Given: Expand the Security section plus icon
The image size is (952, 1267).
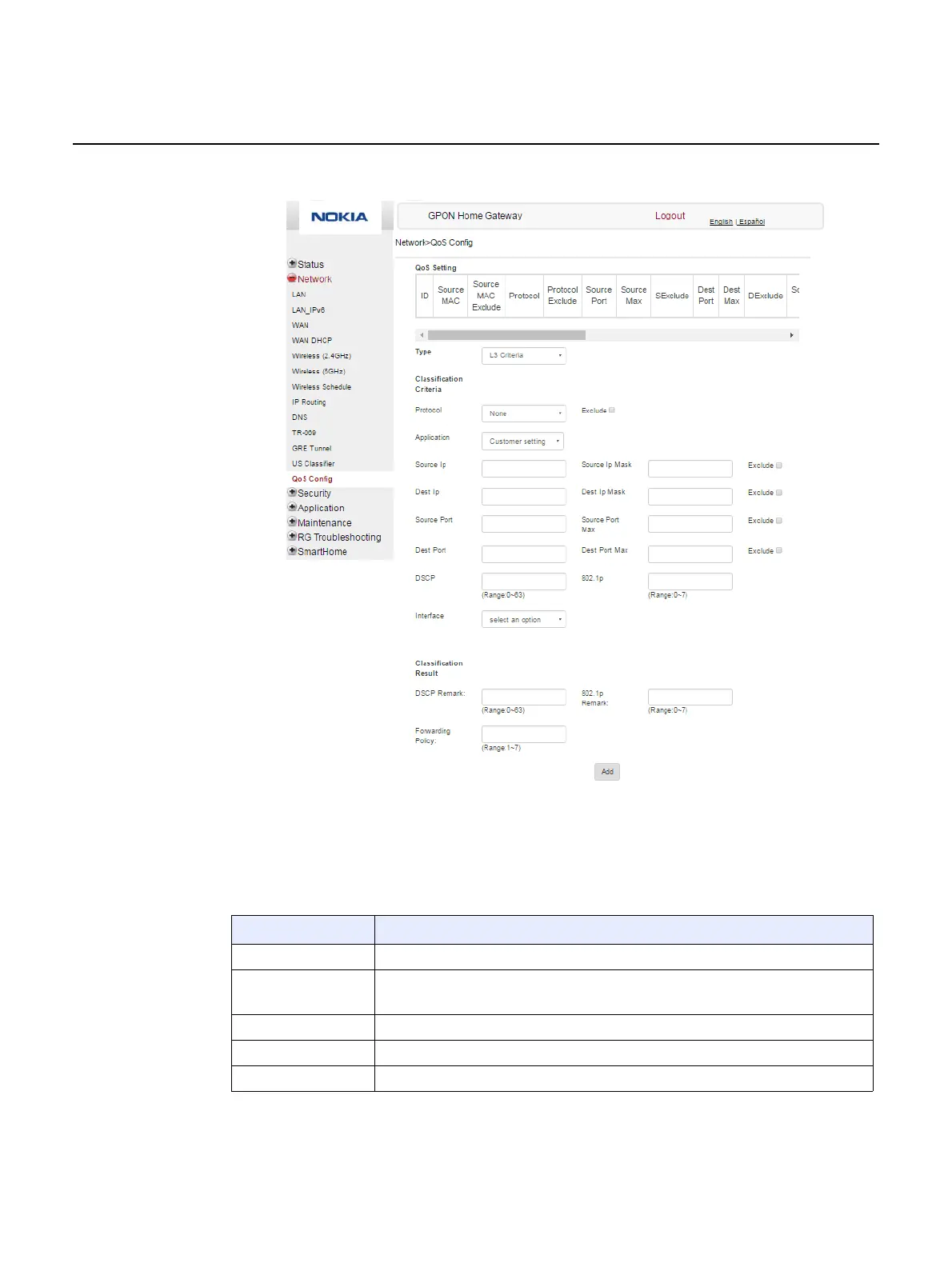Looking at the screenshot, I should coord(292,493).
